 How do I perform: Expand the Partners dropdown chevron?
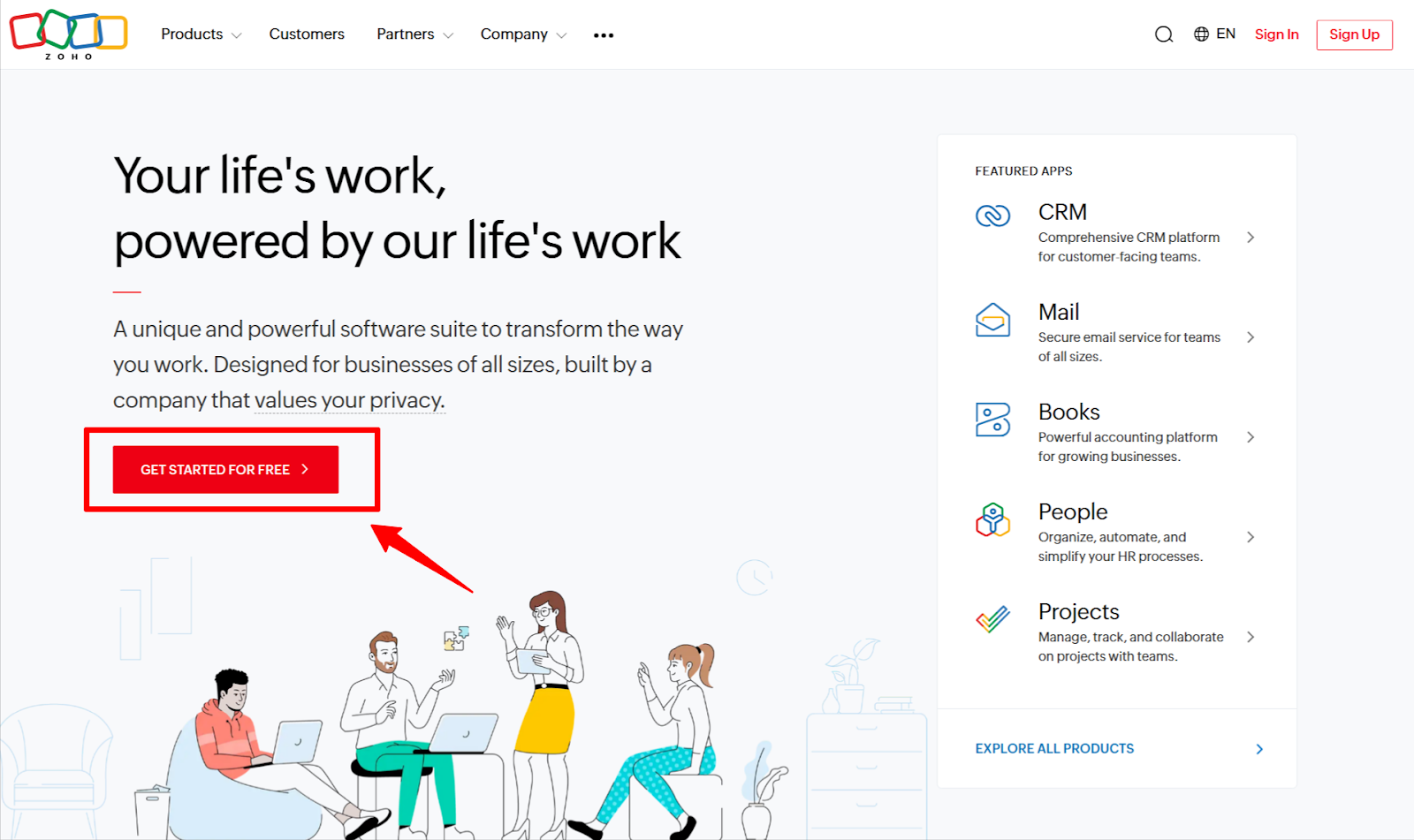click(448, 35)
